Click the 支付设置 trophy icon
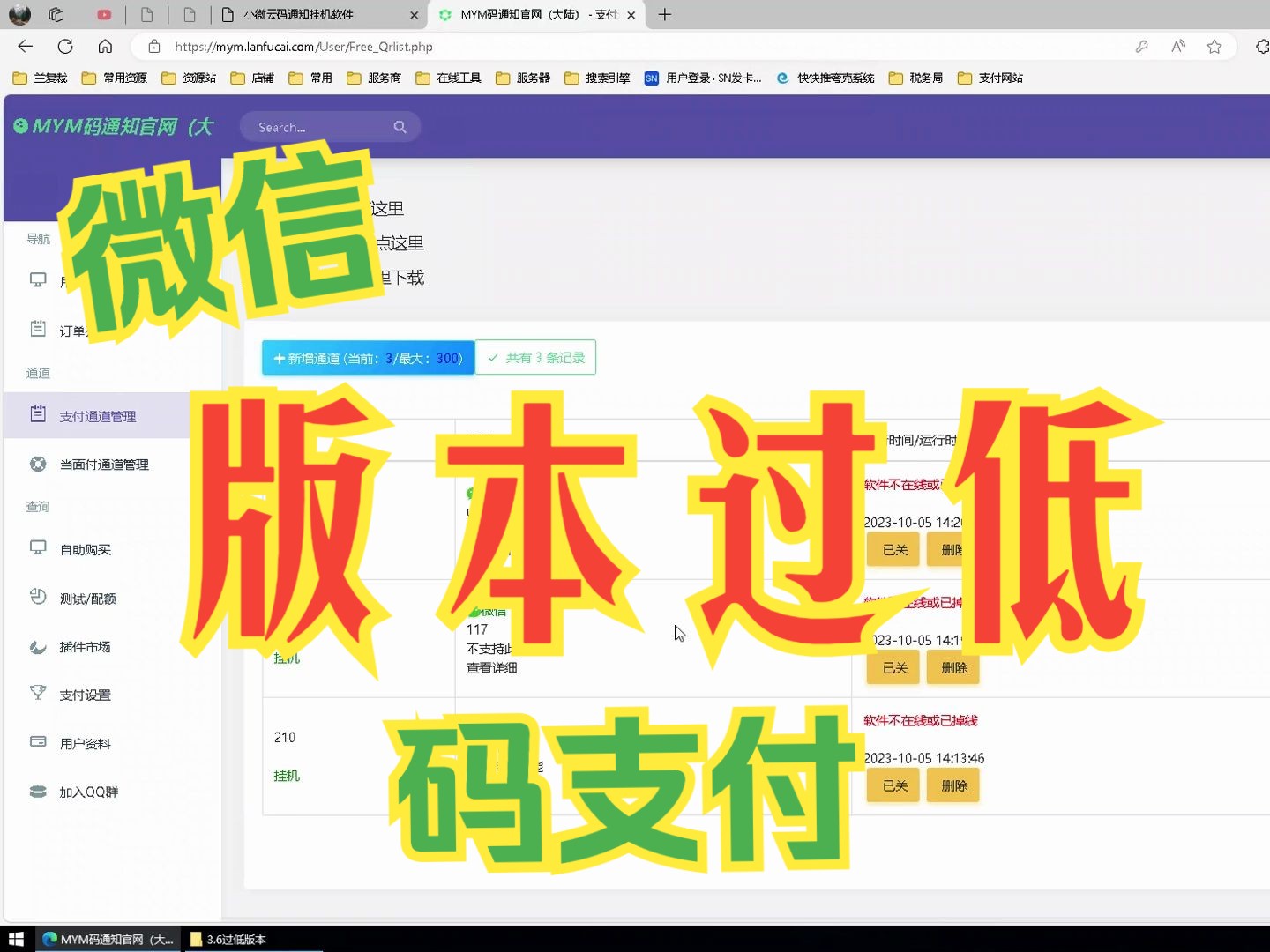Viewport: 1270px width, 952px height. (x=37, y=695)
